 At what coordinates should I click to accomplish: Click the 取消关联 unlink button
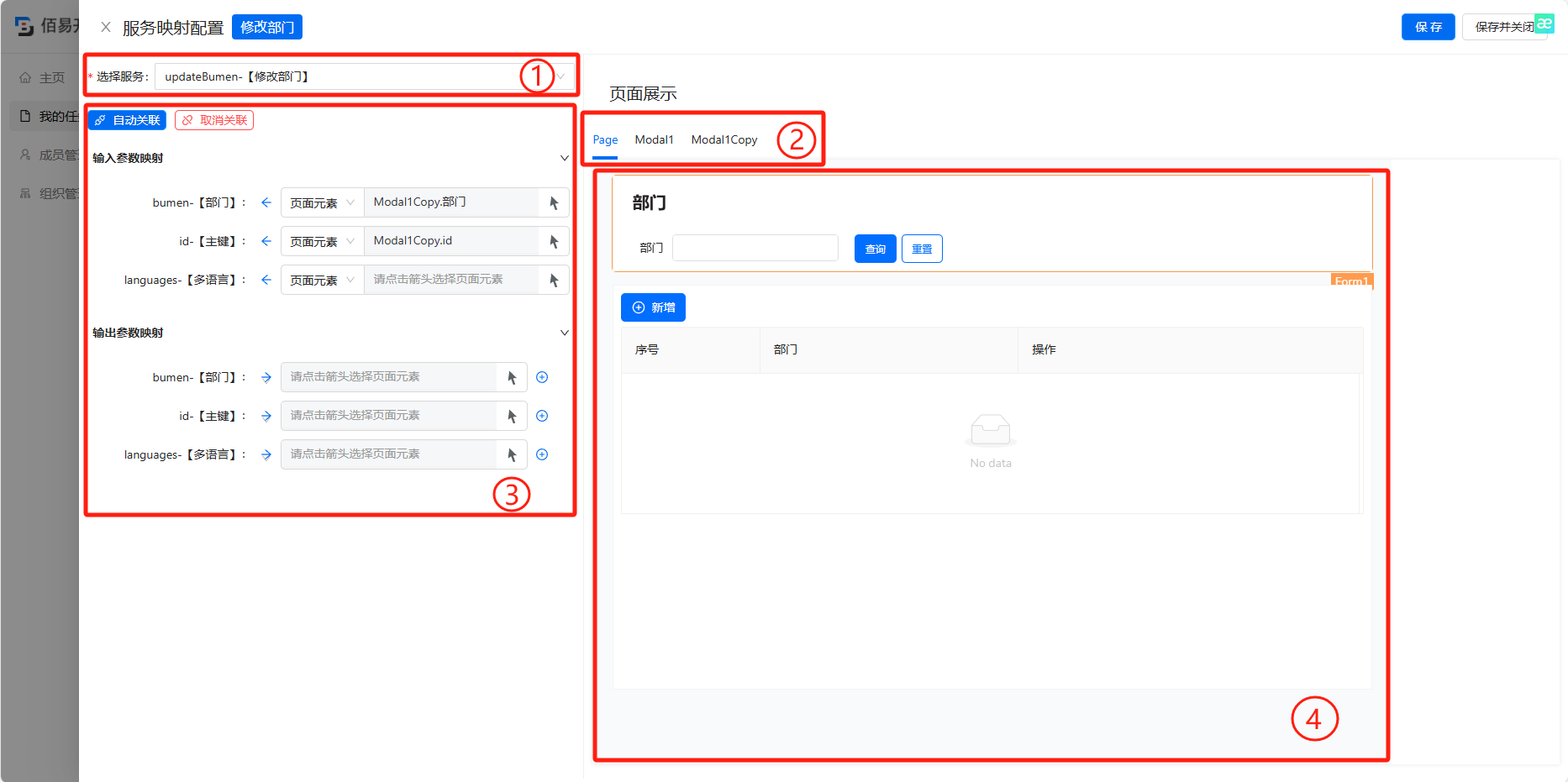point(214,120)
